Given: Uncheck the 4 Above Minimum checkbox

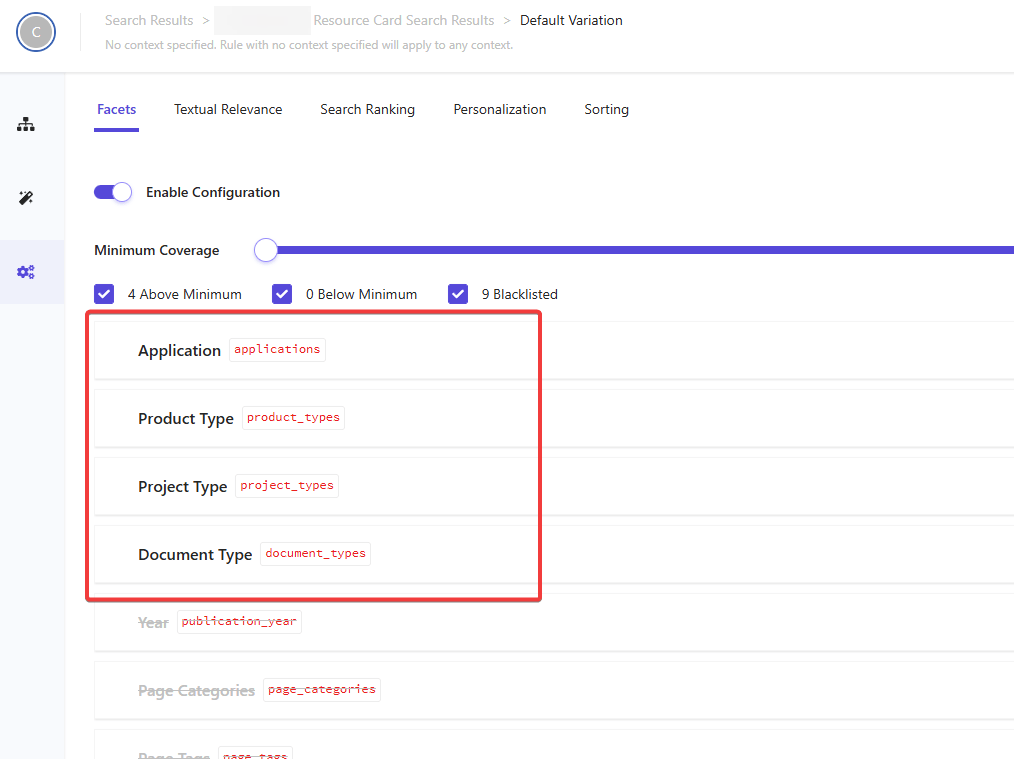Looking at the screenshot, I should coord(104,294).
